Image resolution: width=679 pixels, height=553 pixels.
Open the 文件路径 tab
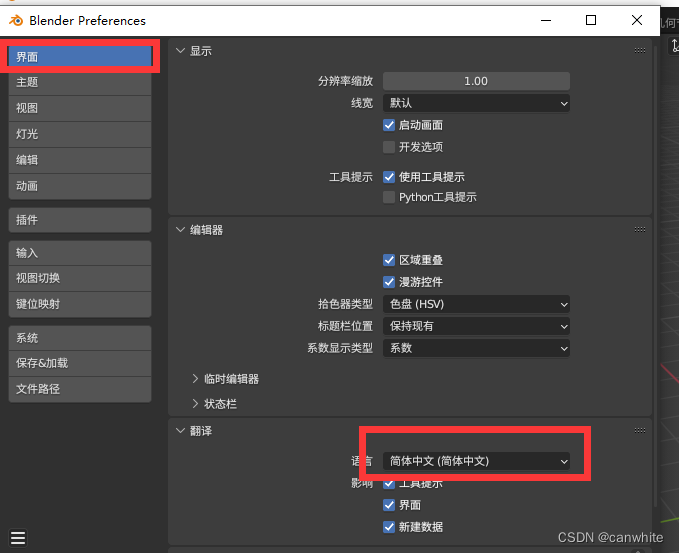[80, 389]
